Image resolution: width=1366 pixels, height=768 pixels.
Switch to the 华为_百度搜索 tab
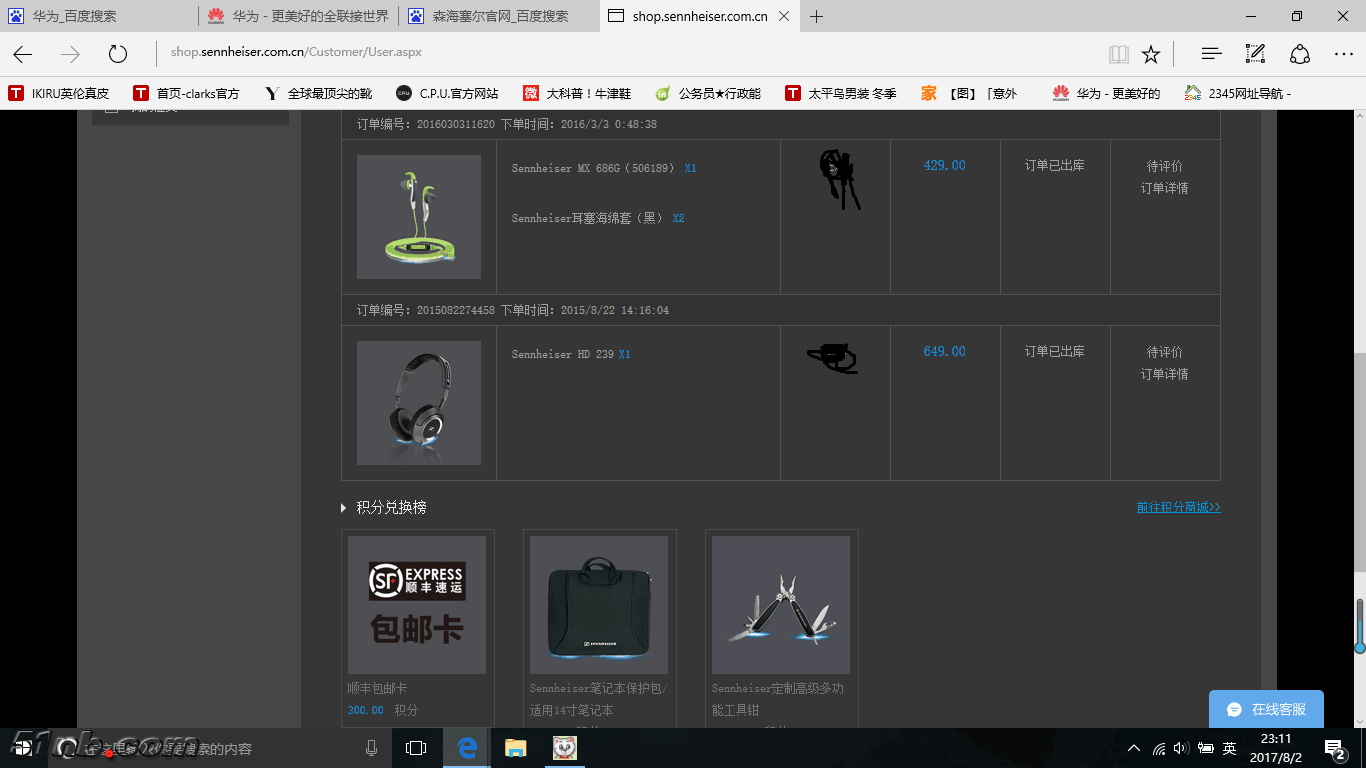[100, 16]
